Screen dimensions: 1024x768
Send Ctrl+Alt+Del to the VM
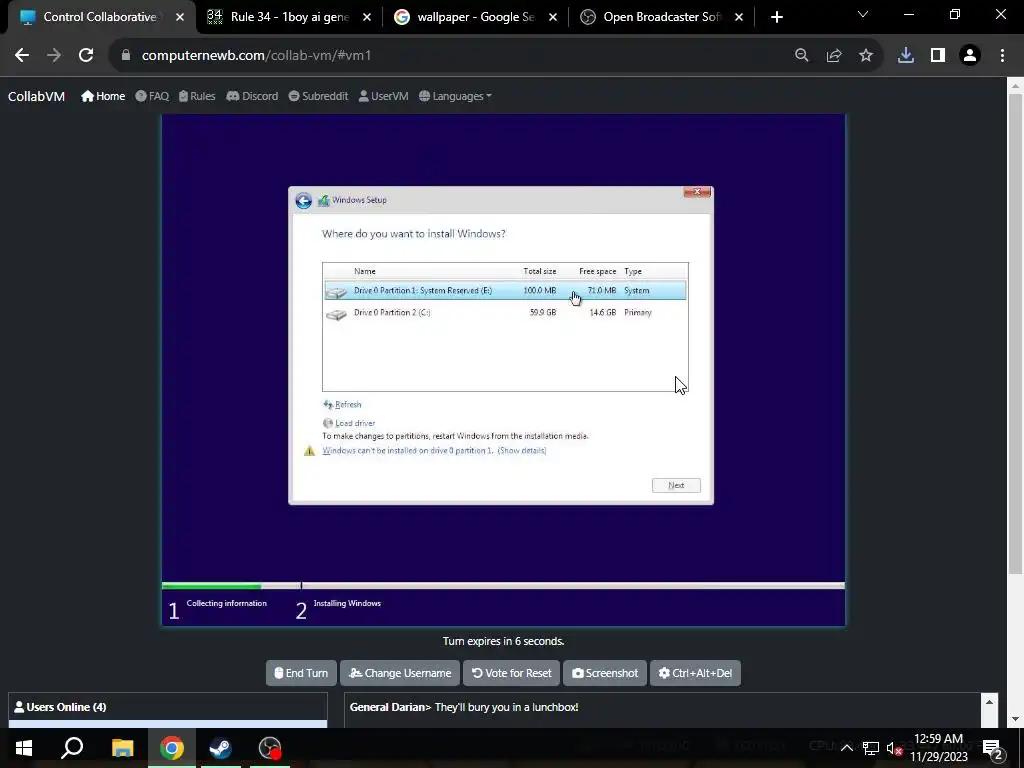point(695,673)
